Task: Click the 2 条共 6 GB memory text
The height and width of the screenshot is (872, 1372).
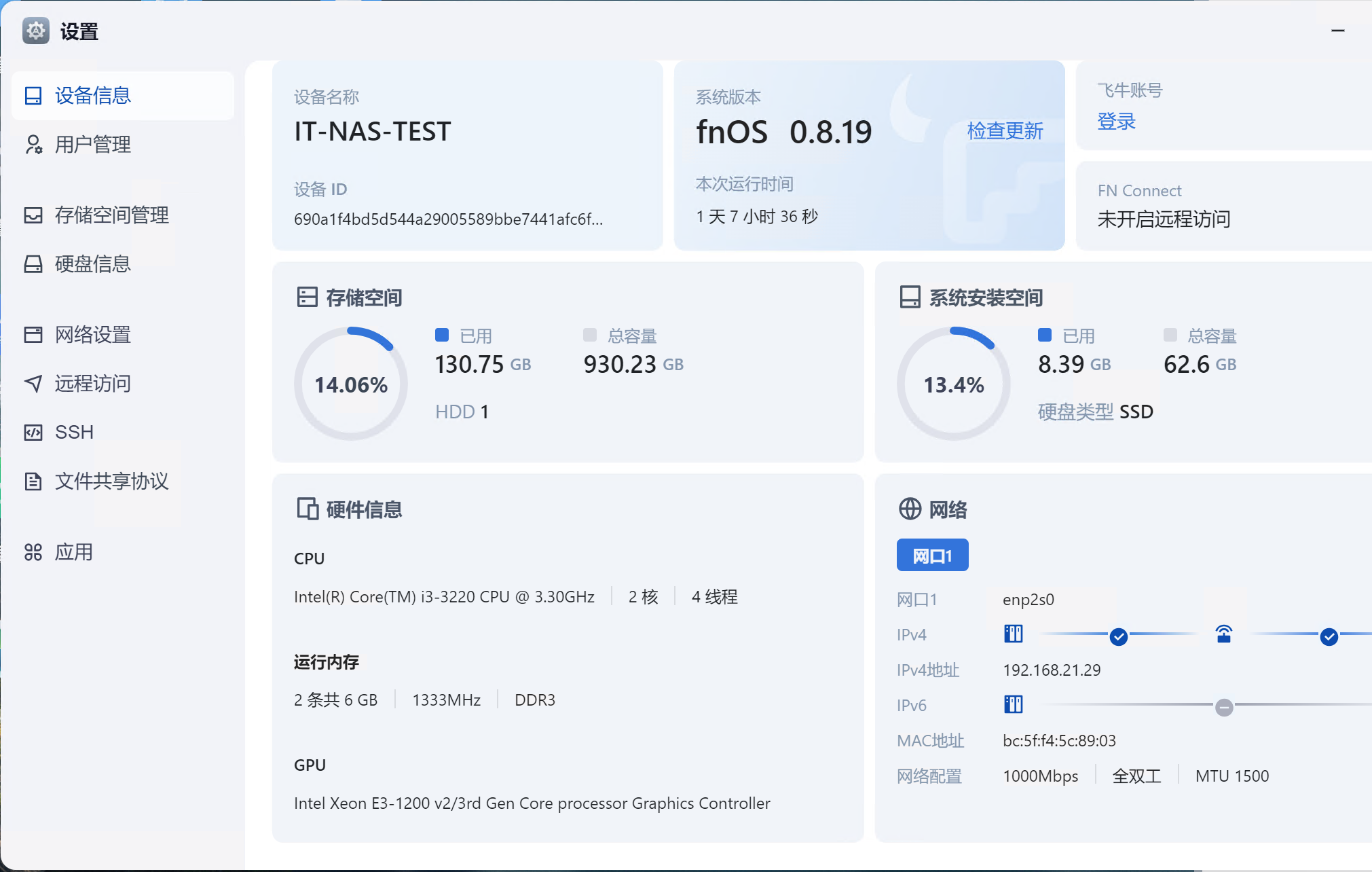Action: tap(335, 700)
